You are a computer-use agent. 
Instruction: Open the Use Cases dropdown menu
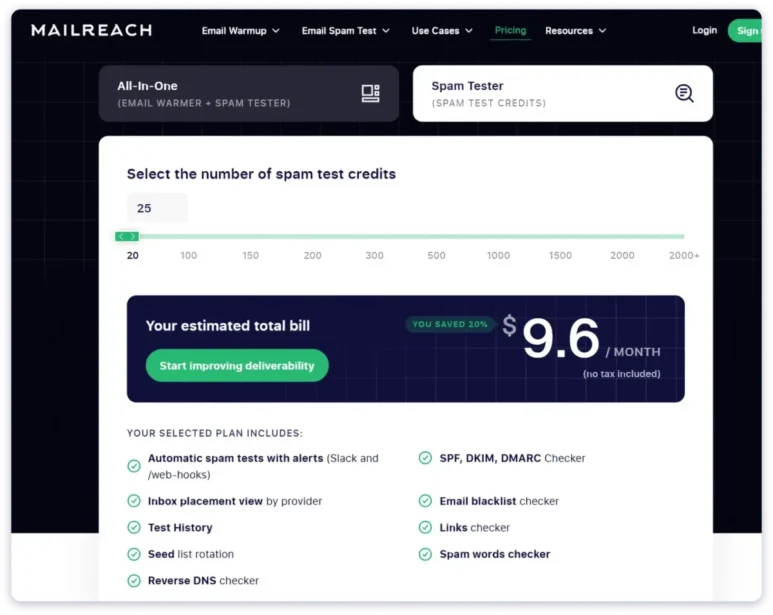(x=441, y=31)
